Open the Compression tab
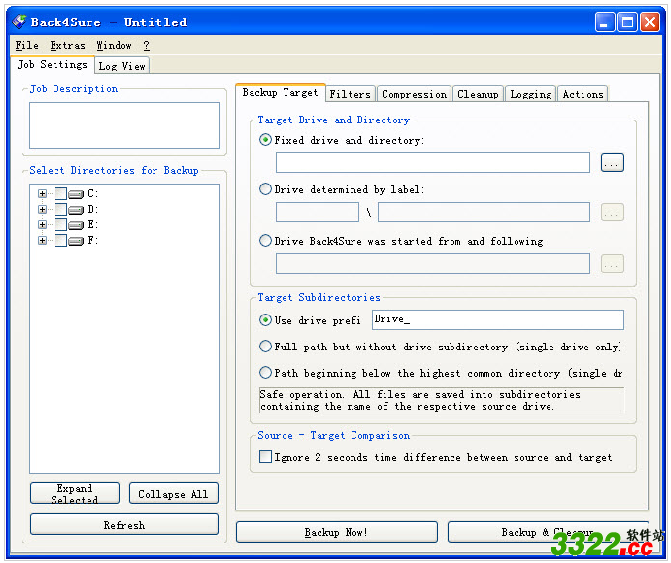This screenshot has width=671, height=563. point(414,94)
